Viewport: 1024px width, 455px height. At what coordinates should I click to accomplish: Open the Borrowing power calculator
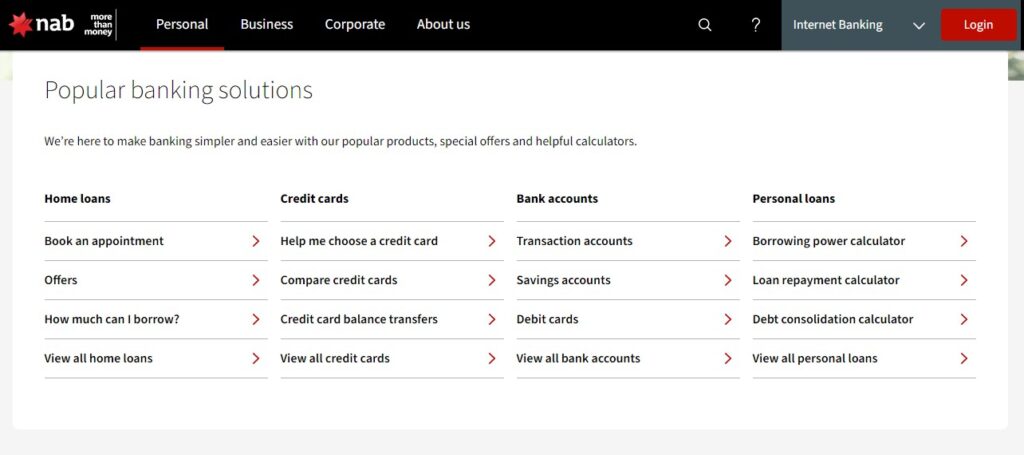tap(829, 241)
